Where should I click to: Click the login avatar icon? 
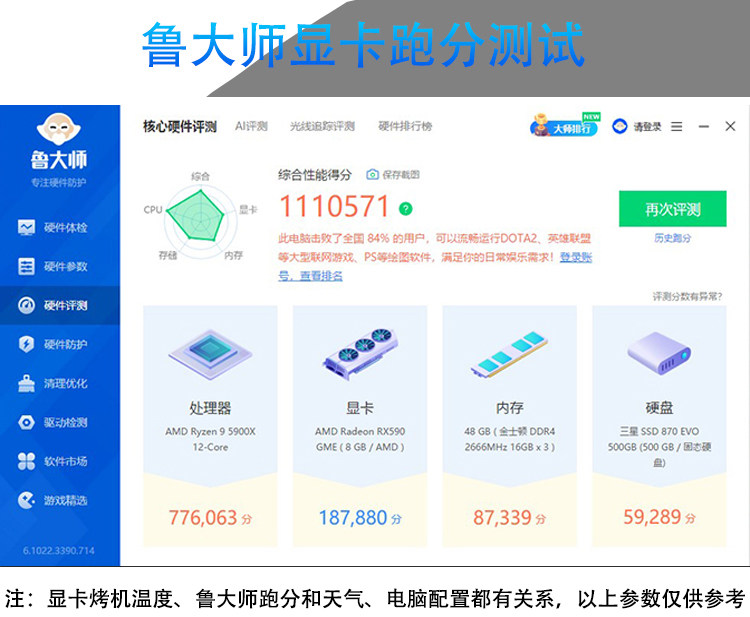[620, 126]
